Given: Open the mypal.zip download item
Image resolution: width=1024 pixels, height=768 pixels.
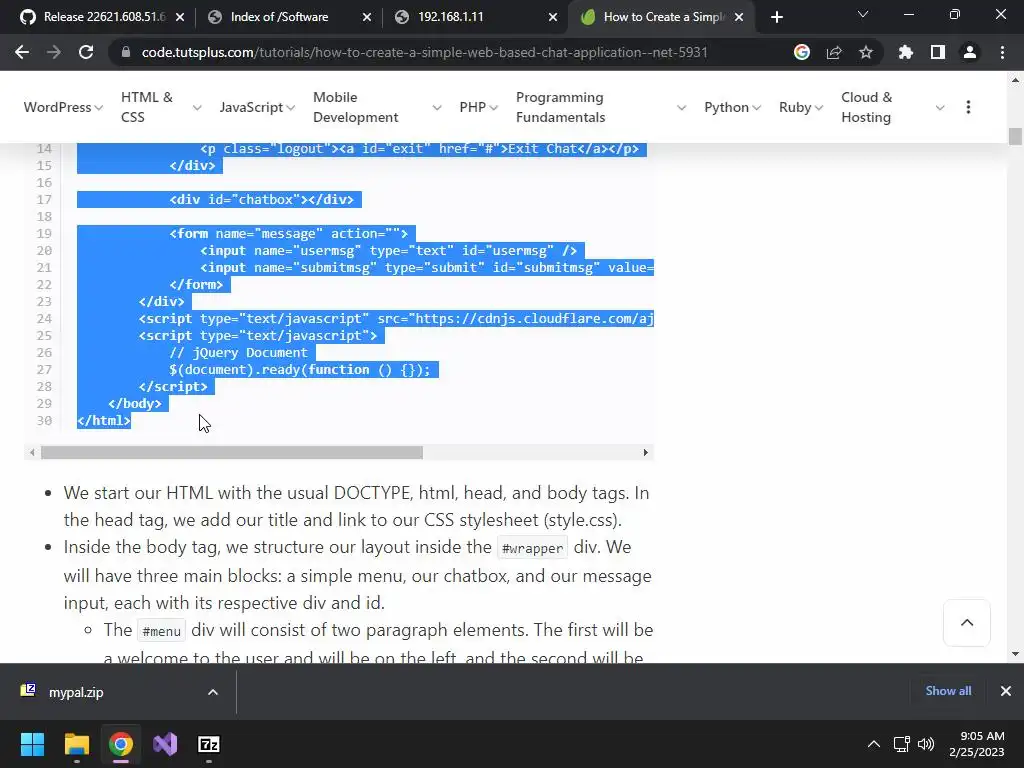Looking at the screenshot, I should pyautogui.click(x=76, y=692).
